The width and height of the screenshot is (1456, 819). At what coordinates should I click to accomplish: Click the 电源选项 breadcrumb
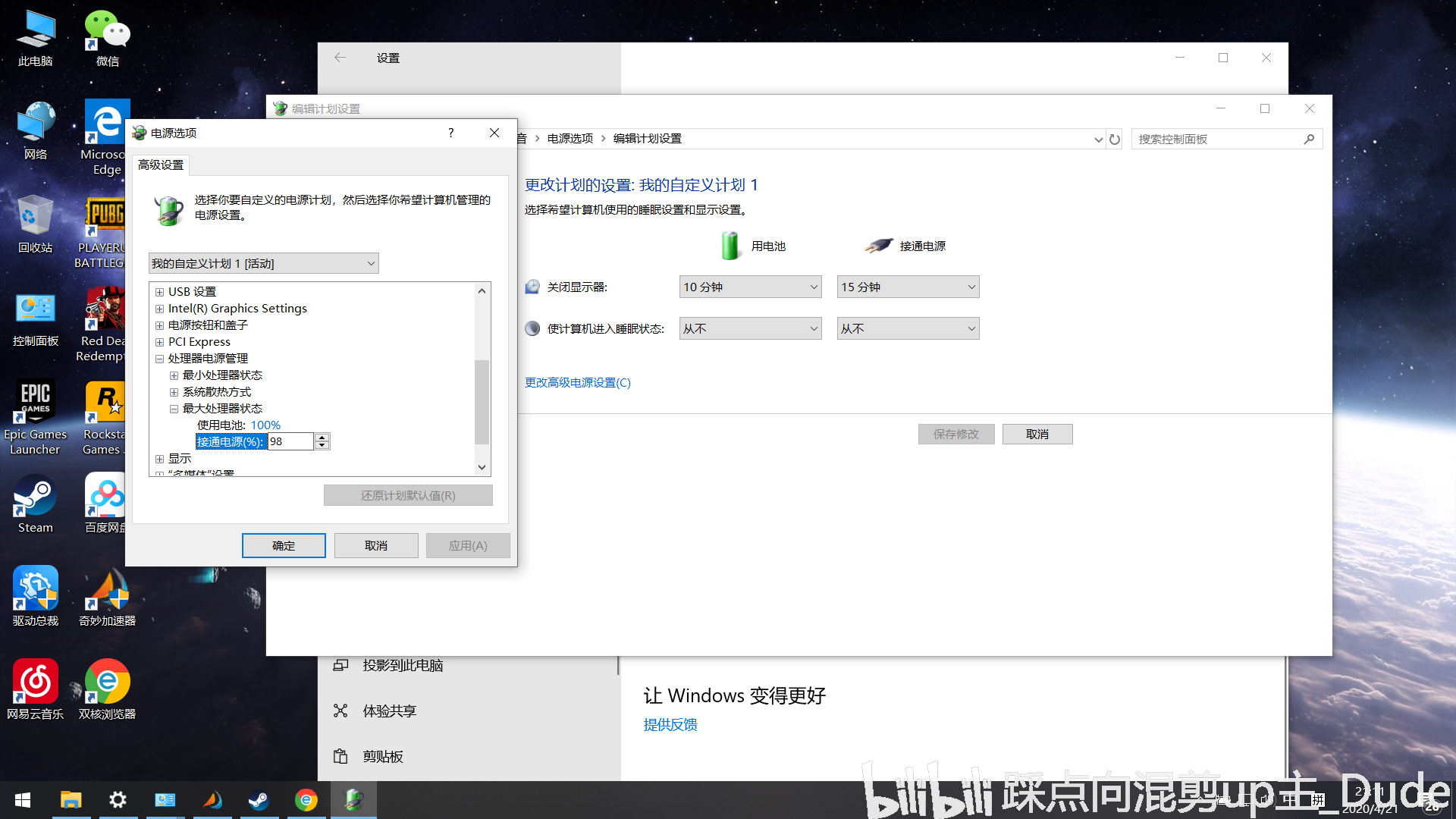(570, 139)
